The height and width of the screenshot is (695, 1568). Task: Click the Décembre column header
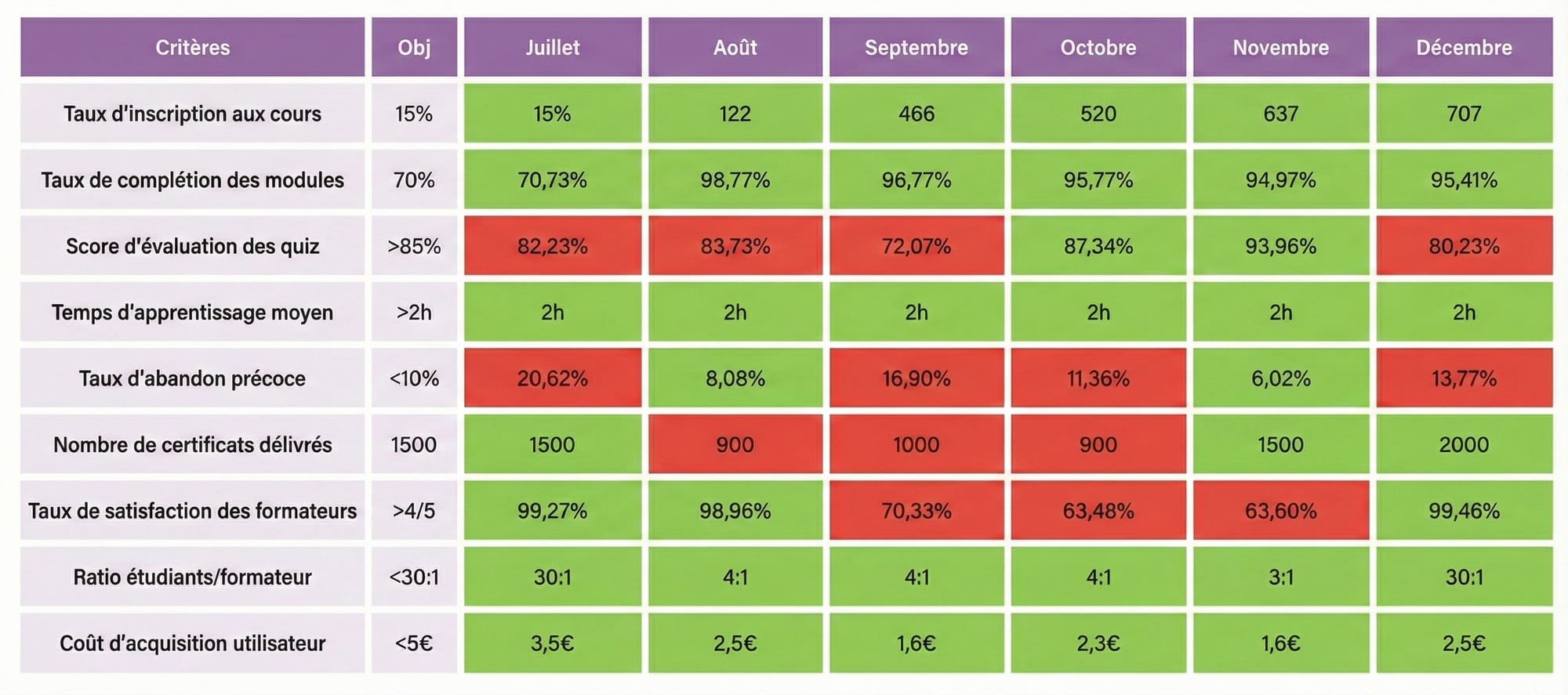[1464, 48]
